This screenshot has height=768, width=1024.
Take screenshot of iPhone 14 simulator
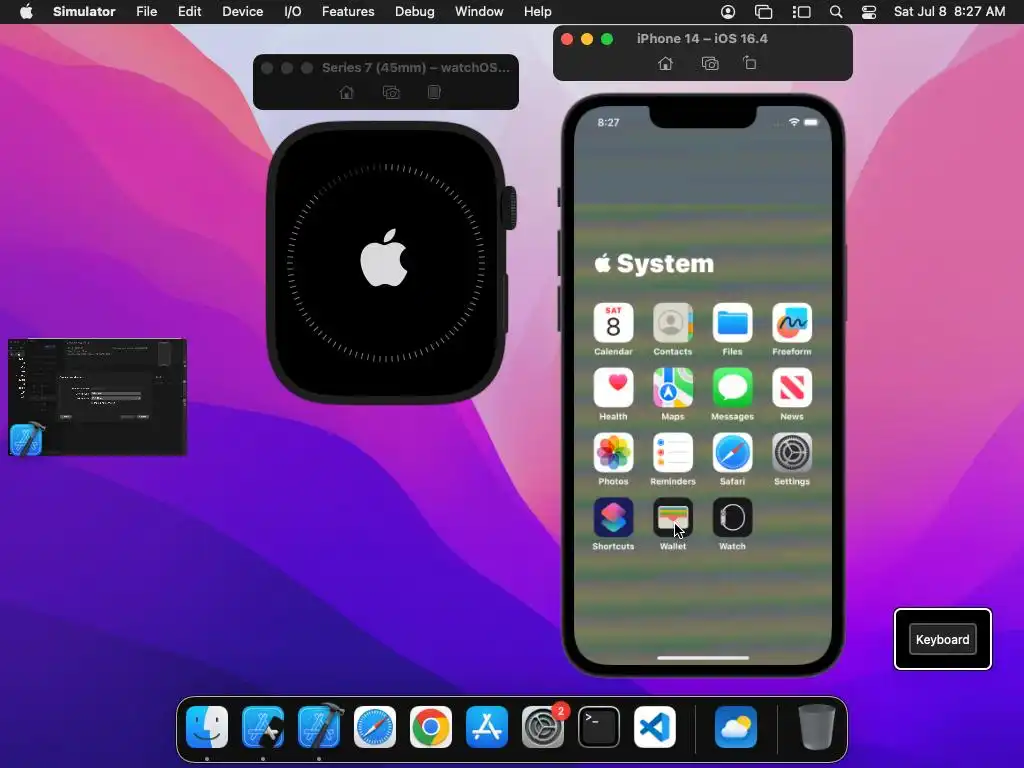click(x=710, y=63)
